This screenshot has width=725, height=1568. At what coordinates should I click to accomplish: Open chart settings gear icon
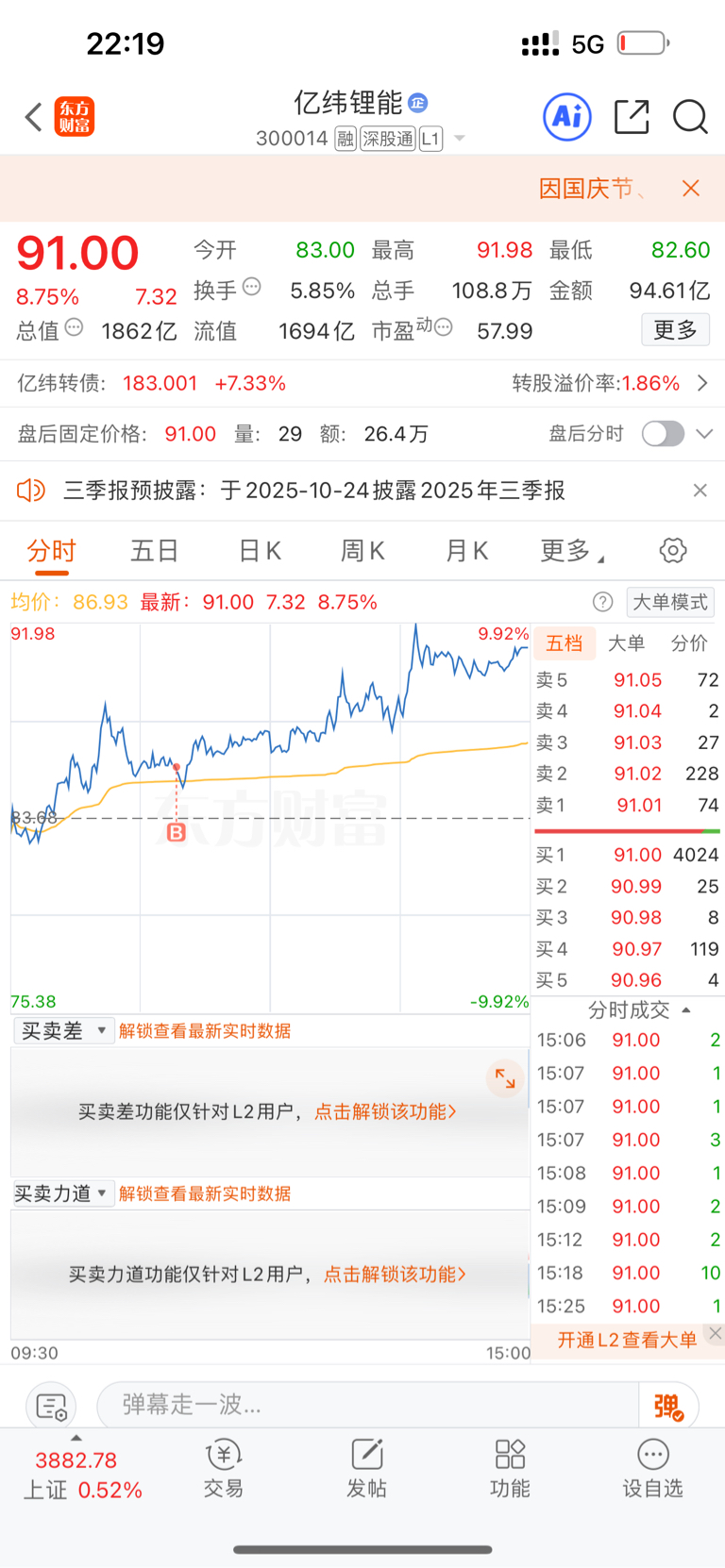pyautogui.click(x=673, y=551)
